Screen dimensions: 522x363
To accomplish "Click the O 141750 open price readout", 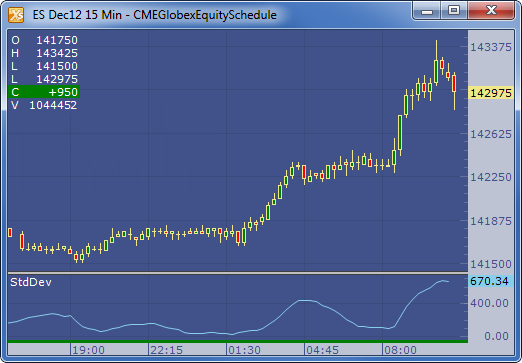I will tap(44, 40).
